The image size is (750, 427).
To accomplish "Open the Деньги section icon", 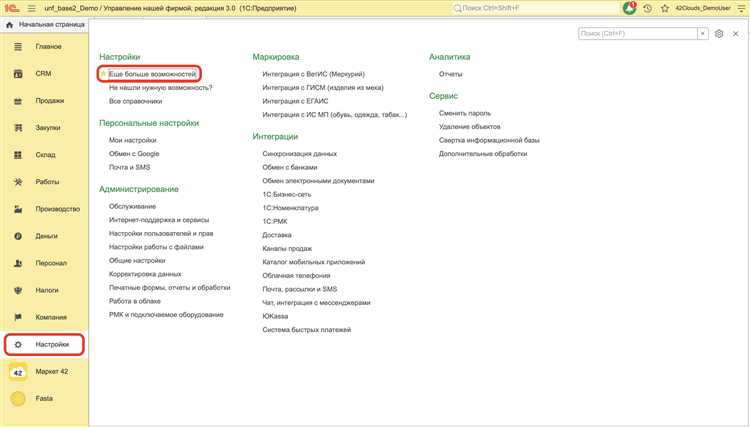I will click(18, 236).
